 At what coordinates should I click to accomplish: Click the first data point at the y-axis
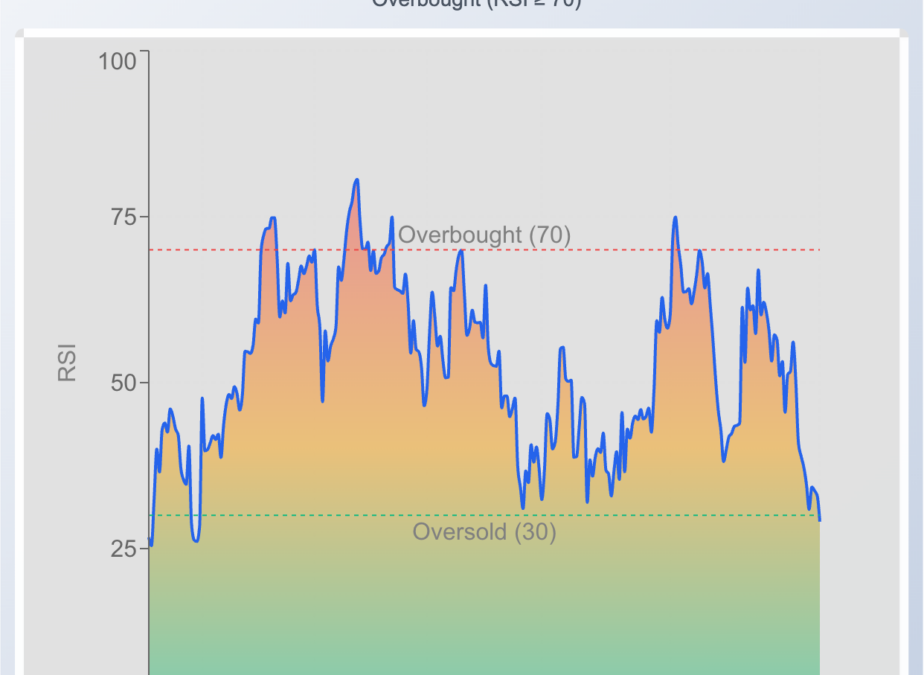150,540
